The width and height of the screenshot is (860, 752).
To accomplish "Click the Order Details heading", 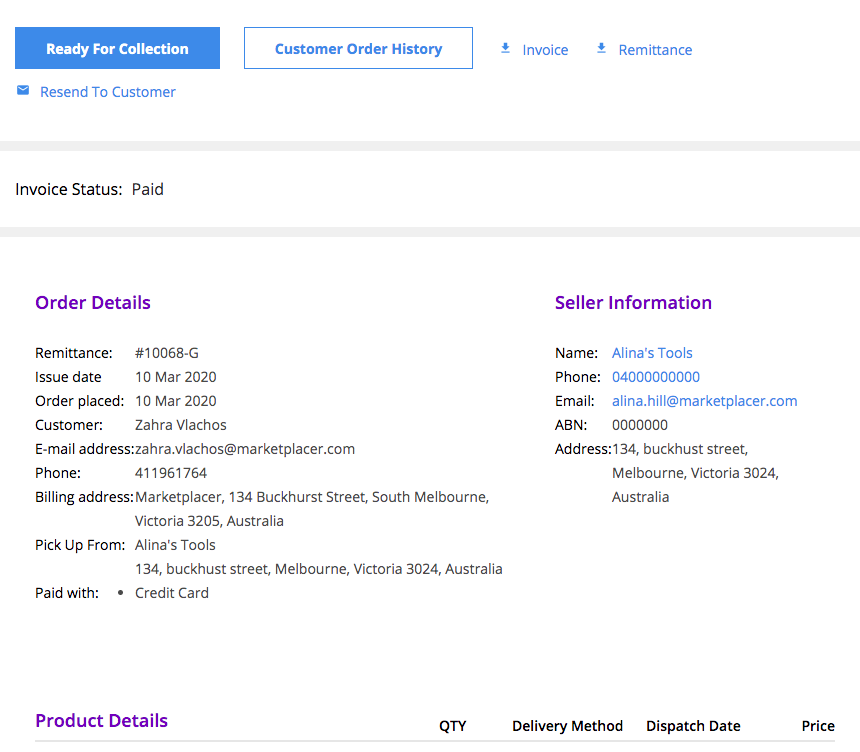I will (93, 303).
